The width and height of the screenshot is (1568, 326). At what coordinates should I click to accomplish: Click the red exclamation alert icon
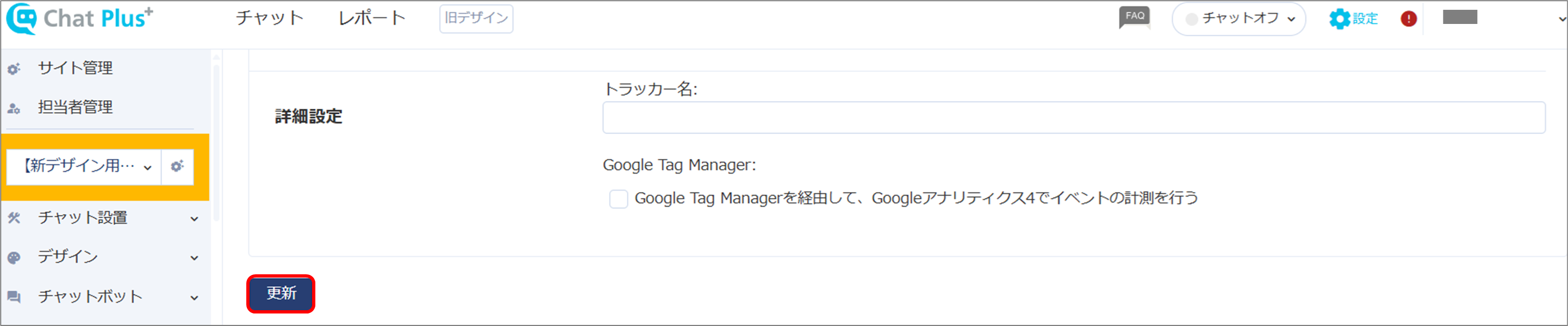1409,19
